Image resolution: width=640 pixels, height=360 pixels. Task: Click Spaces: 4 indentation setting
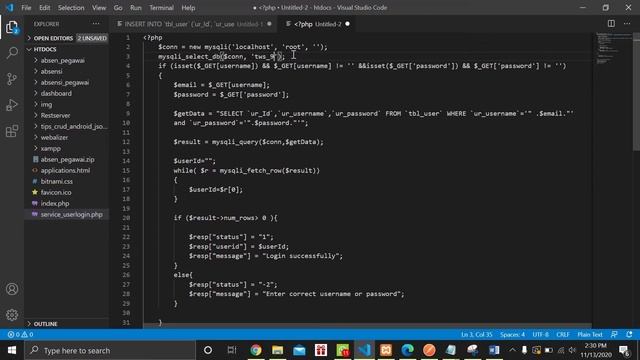pos(512,335)
